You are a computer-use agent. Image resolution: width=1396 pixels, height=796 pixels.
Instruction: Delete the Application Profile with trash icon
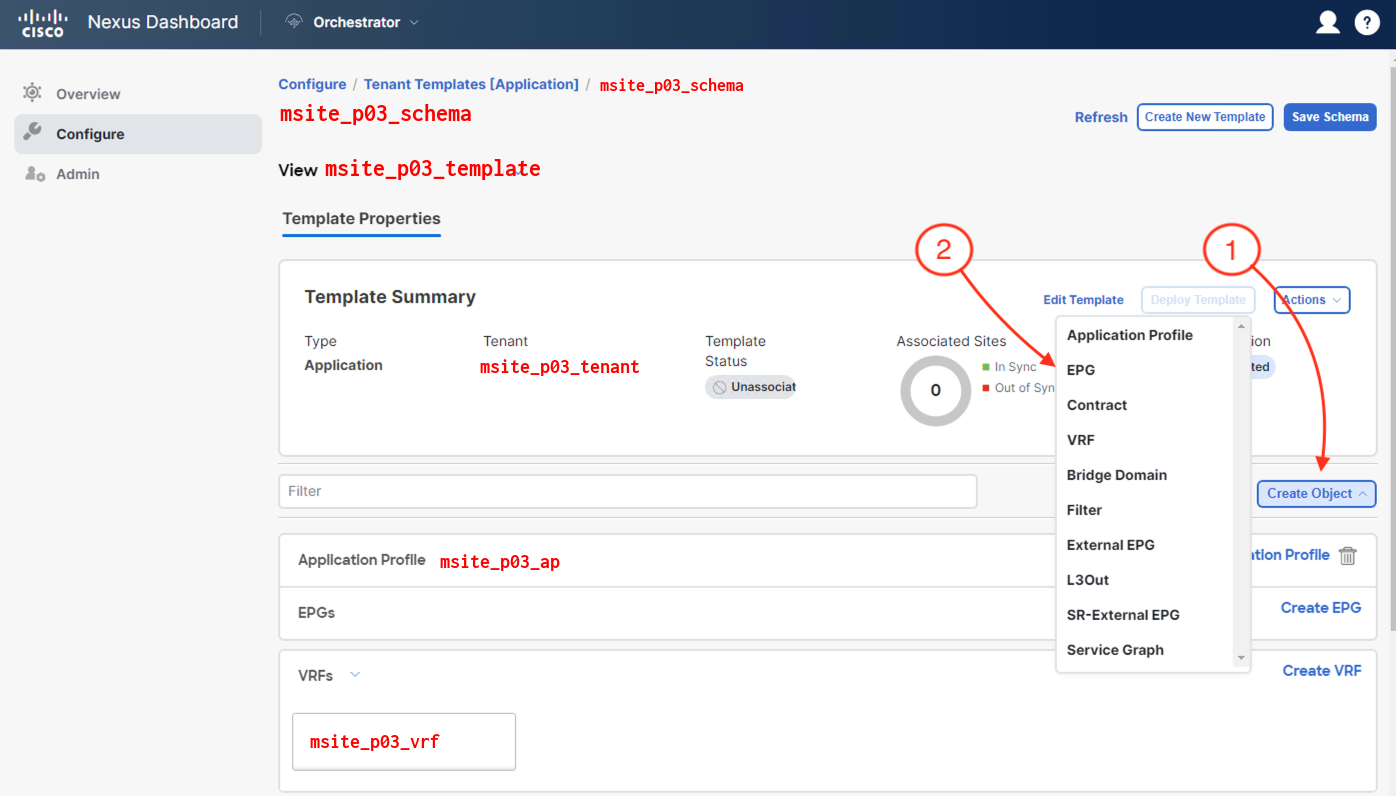(1348, 556)
